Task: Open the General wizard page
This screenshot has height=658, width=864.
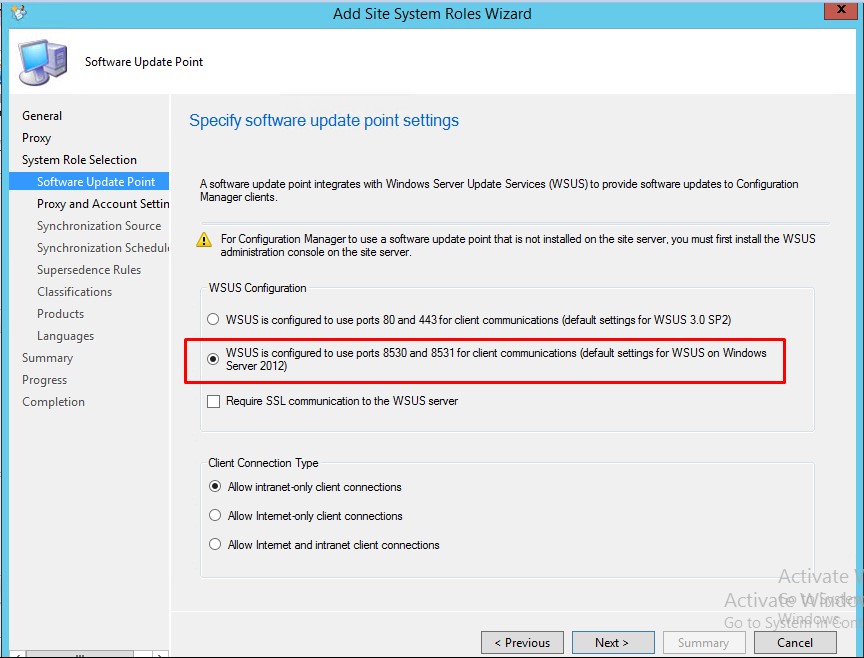Action: (x=42, y=116)
